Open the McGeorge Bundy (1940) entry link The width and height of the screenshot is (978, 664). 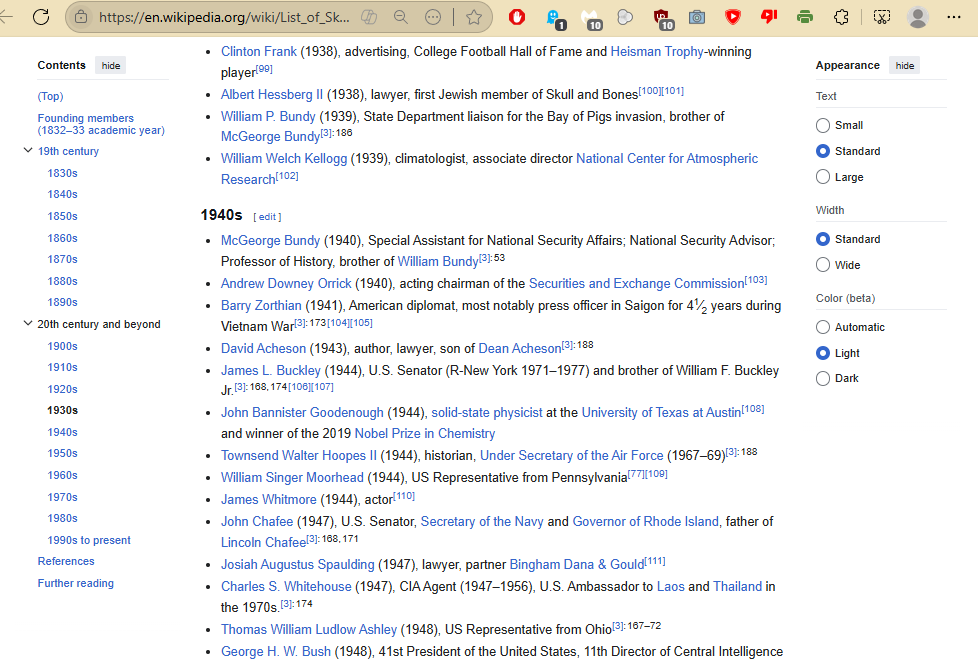pos(270,240)
